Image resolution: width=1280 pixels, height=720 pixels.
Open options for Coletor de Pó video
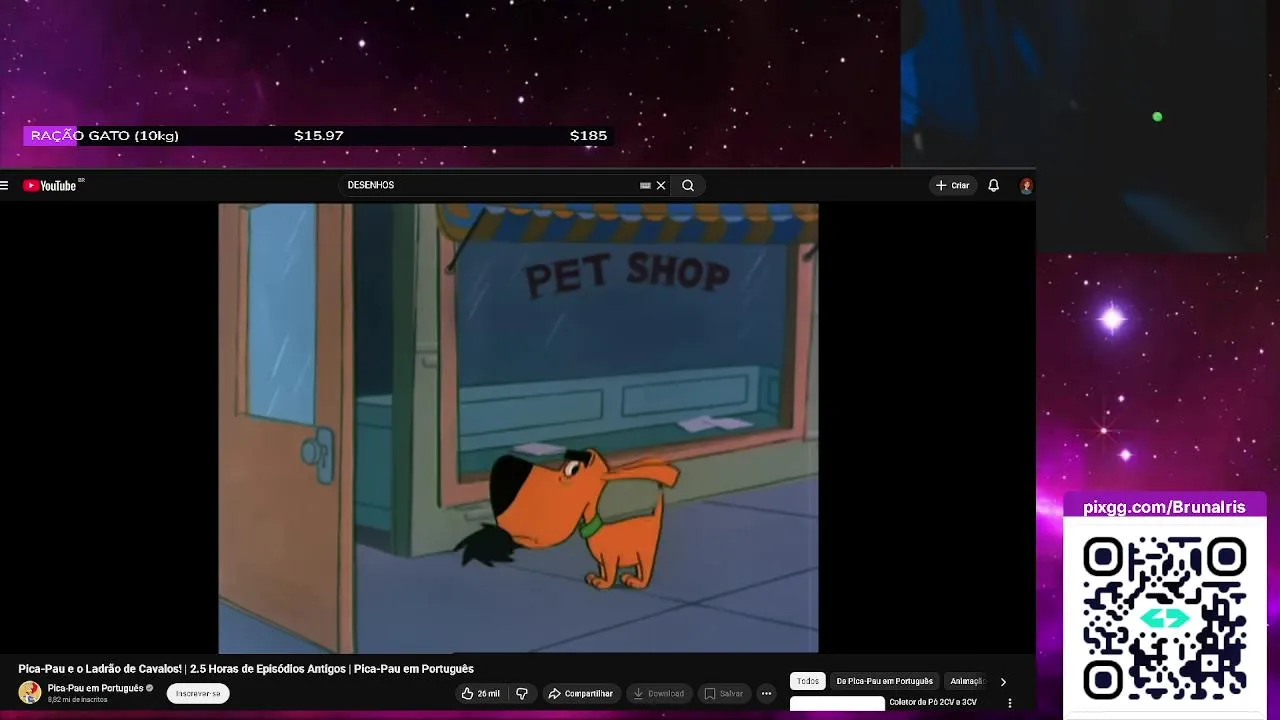[x=1009, y=703]
